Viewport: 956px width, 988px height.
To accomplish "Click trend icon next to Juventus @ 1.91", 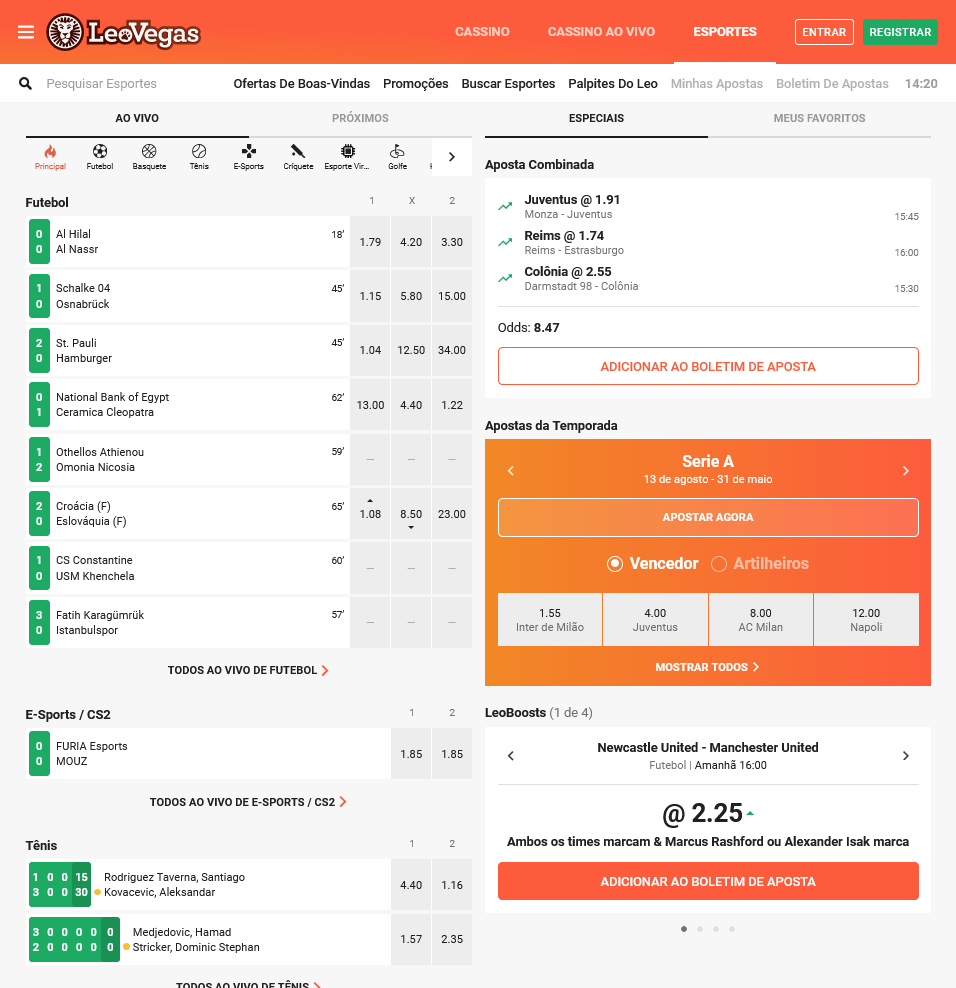I will coord(505,206).
